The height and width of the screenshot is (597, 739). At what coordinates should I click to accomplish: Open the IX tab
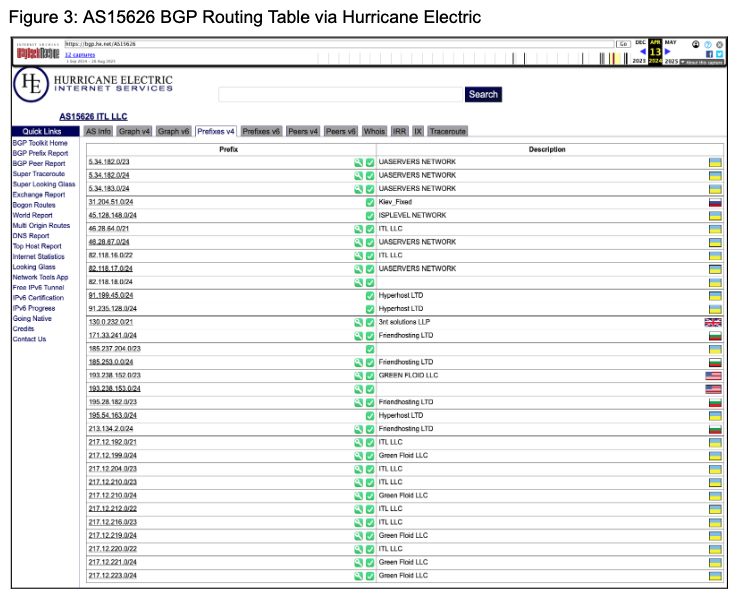pyautogui.click(x=418, y=131)
